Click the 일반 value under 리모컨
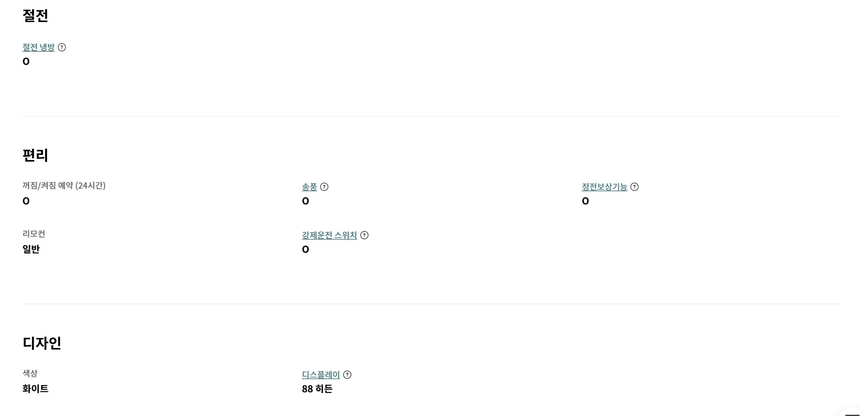Image resolution: width=860 pixels, height=416 pixels. pyautogui.click(x=31, y=249)
